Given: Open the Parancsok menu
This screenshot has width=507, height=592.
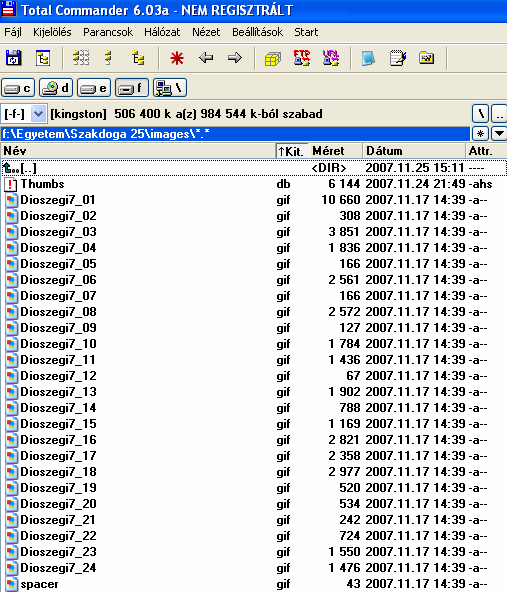Looking at the screenshot, I should (x=108, y=32).
